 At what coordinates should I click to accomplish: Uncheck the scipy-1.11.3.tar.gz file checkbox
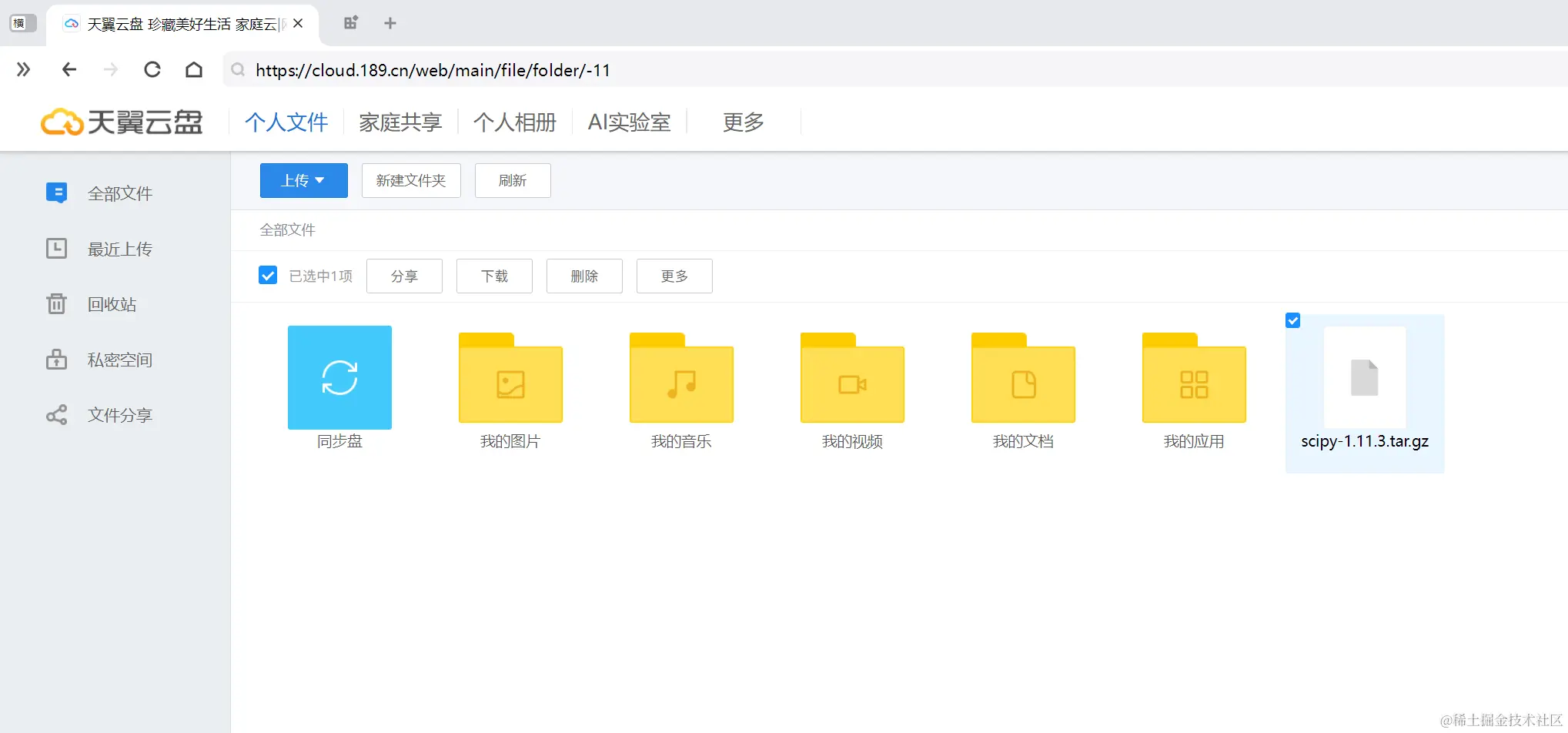coord(1293,320)
